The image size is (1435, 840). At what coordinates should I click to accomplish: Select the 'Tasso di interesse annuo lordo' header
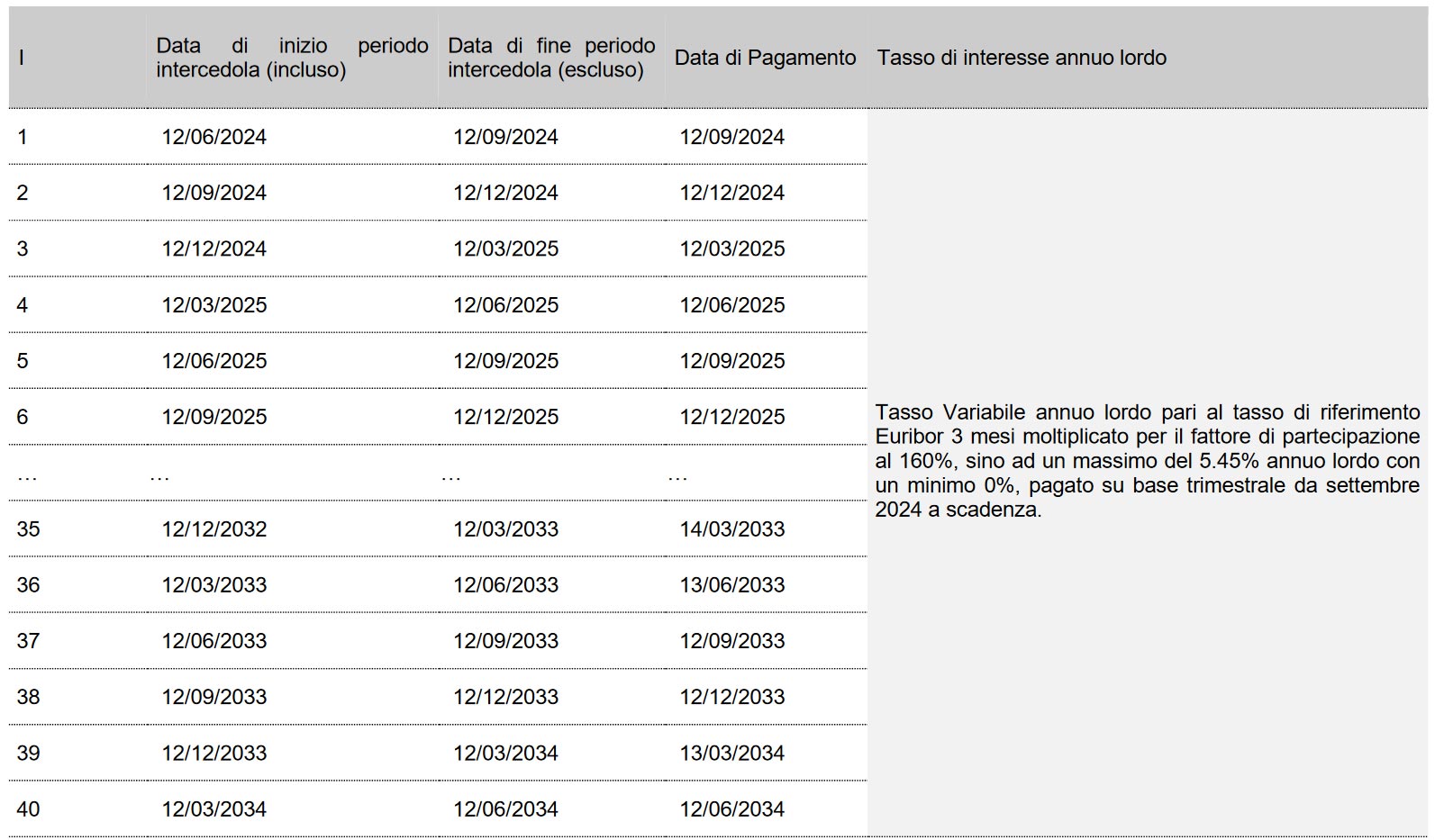tap(1022, 58)
